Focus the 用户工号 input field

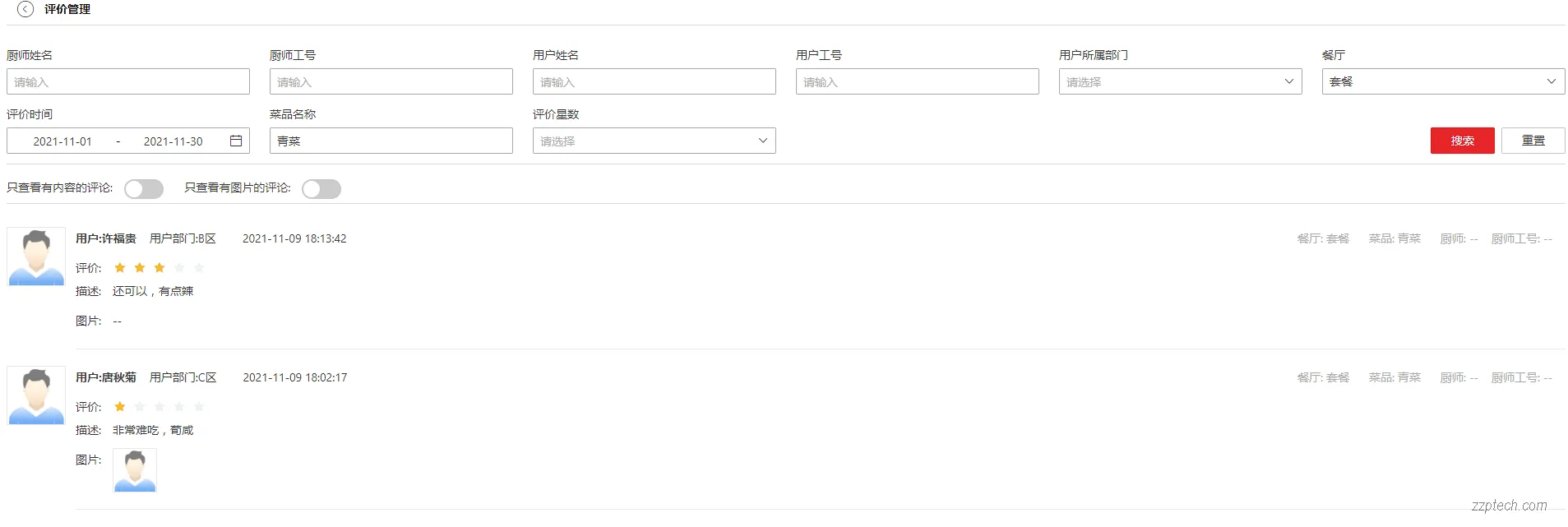click(x=917, y=81)
